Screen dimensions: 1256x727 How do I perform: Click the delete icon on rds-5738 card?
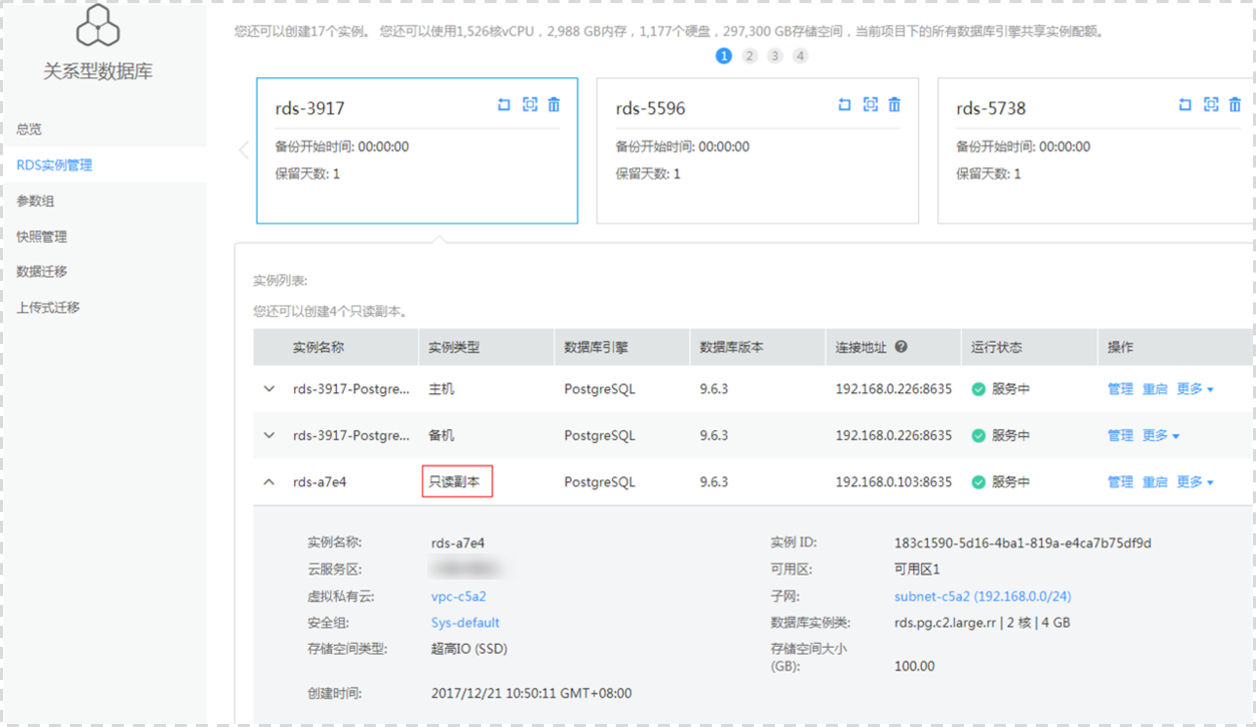(x=1235, y=104)
